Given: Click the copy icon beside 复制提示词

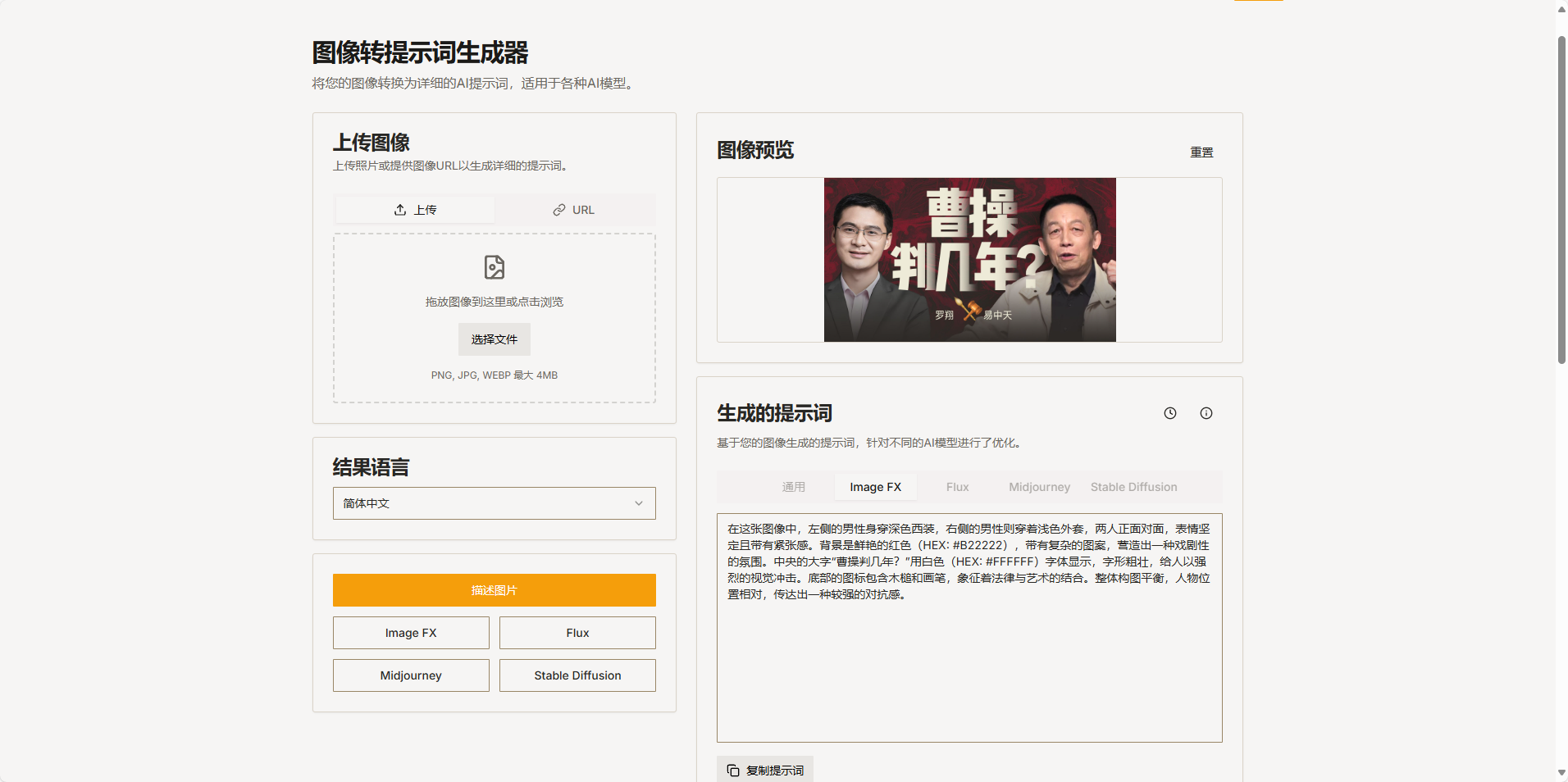Looking at the screenshot, I should coord(733,771).
